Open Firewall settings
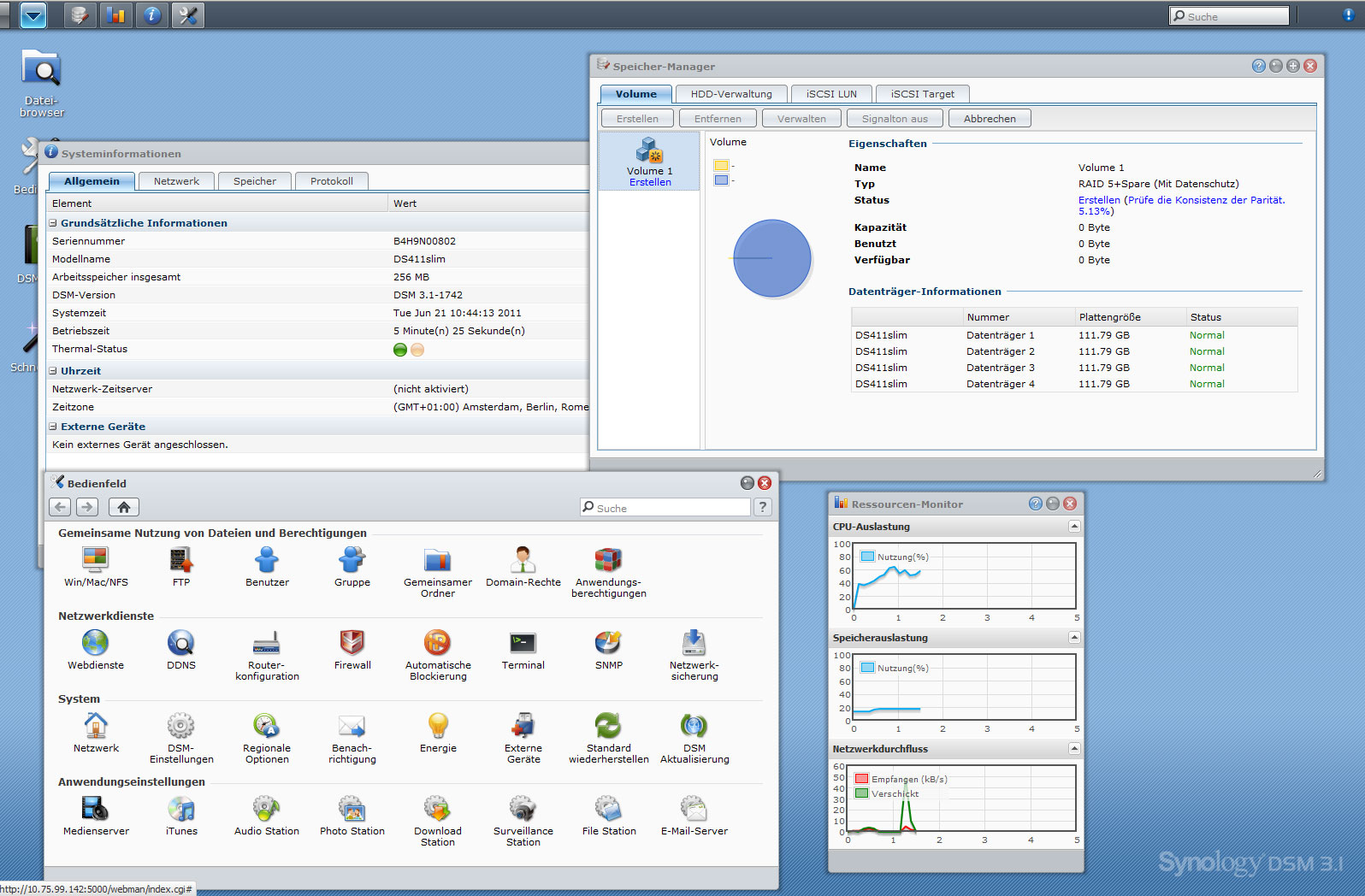Image resolution: width=1365 pixels, height=896 pixels. (352, 650)
